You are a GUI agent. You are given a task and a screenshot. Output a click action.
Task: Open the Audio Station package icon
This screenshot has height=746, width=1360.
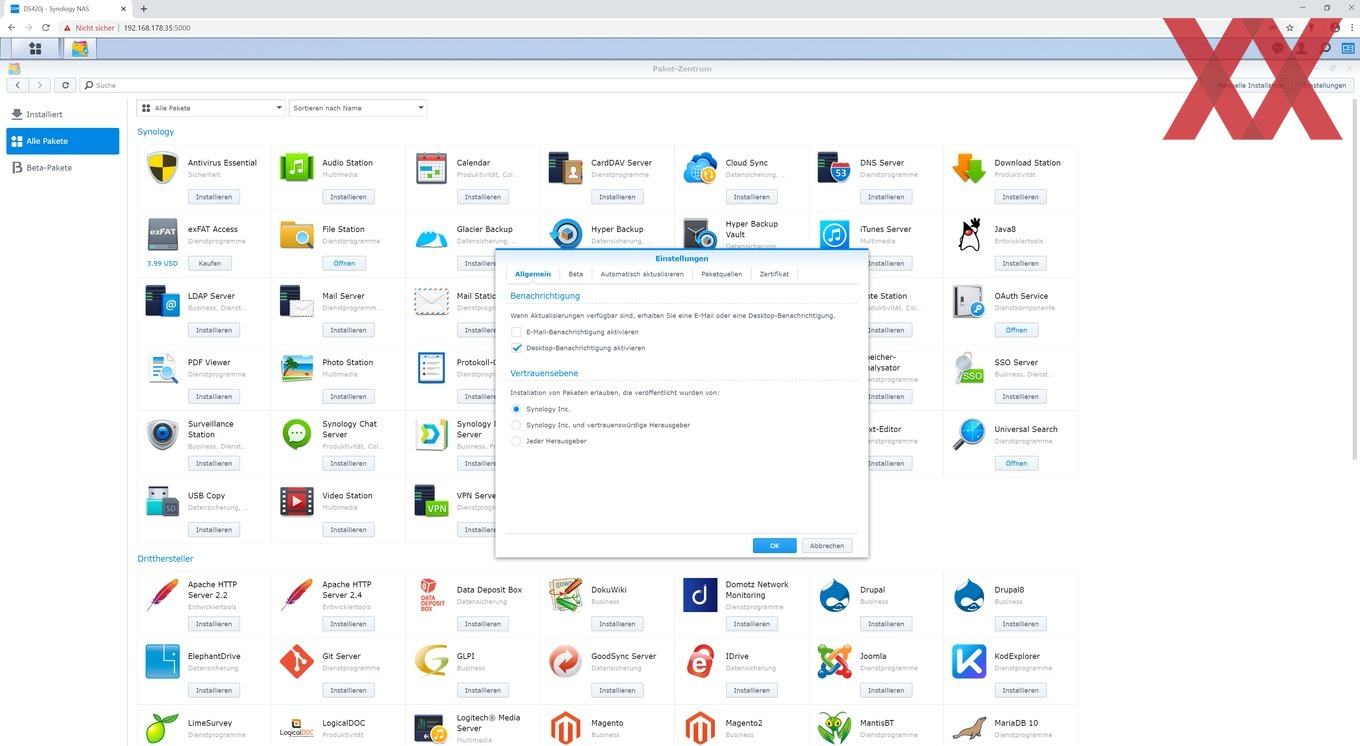(297, 168)
